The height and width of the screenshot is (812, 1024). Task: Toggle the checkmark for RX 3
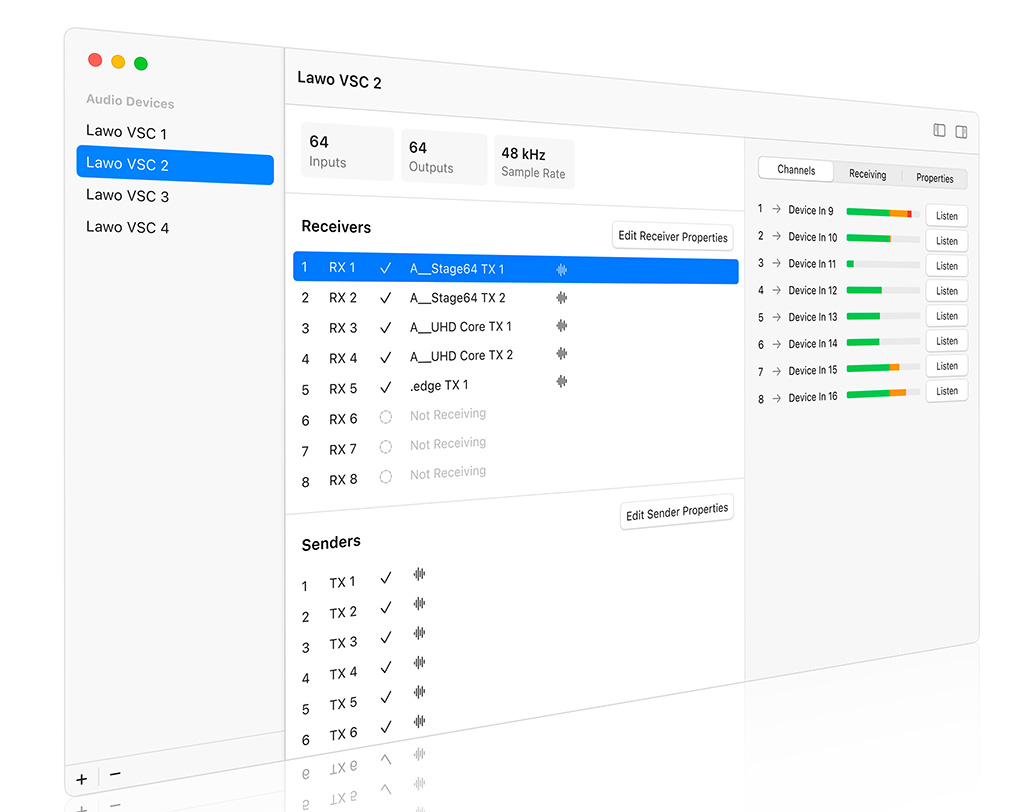[386, 327]
